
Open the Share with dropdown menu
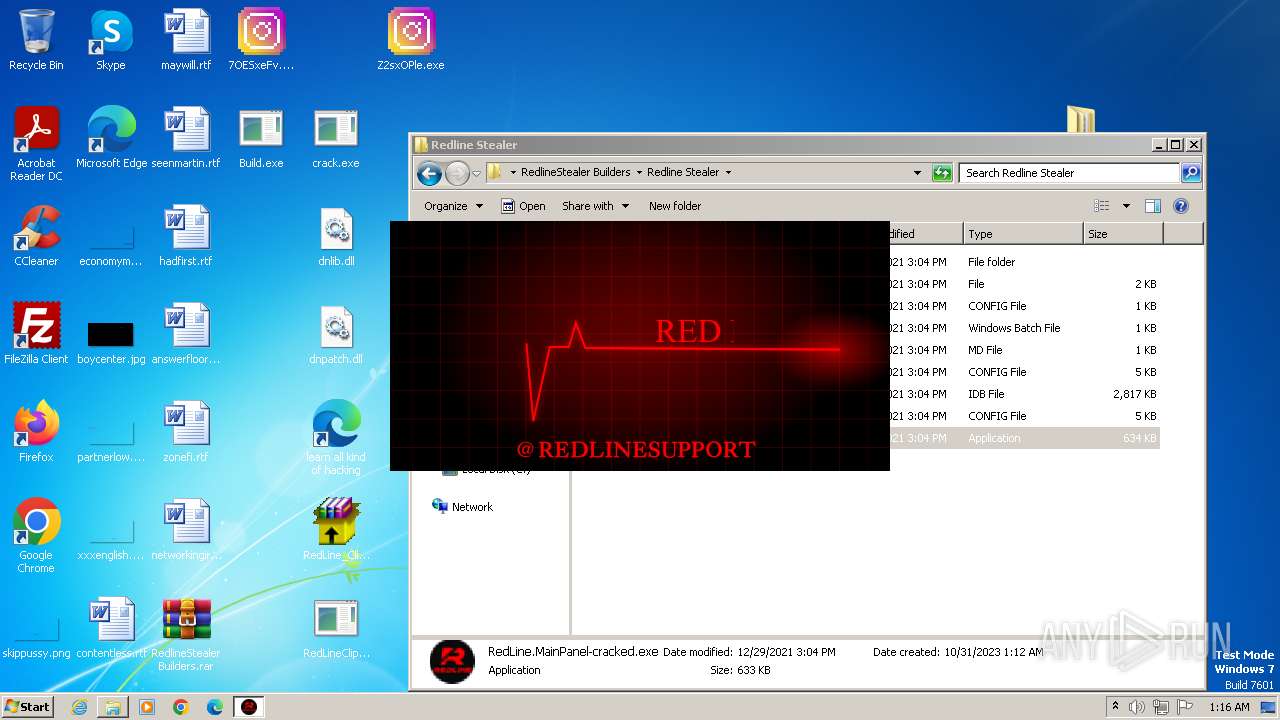point(596,206)
